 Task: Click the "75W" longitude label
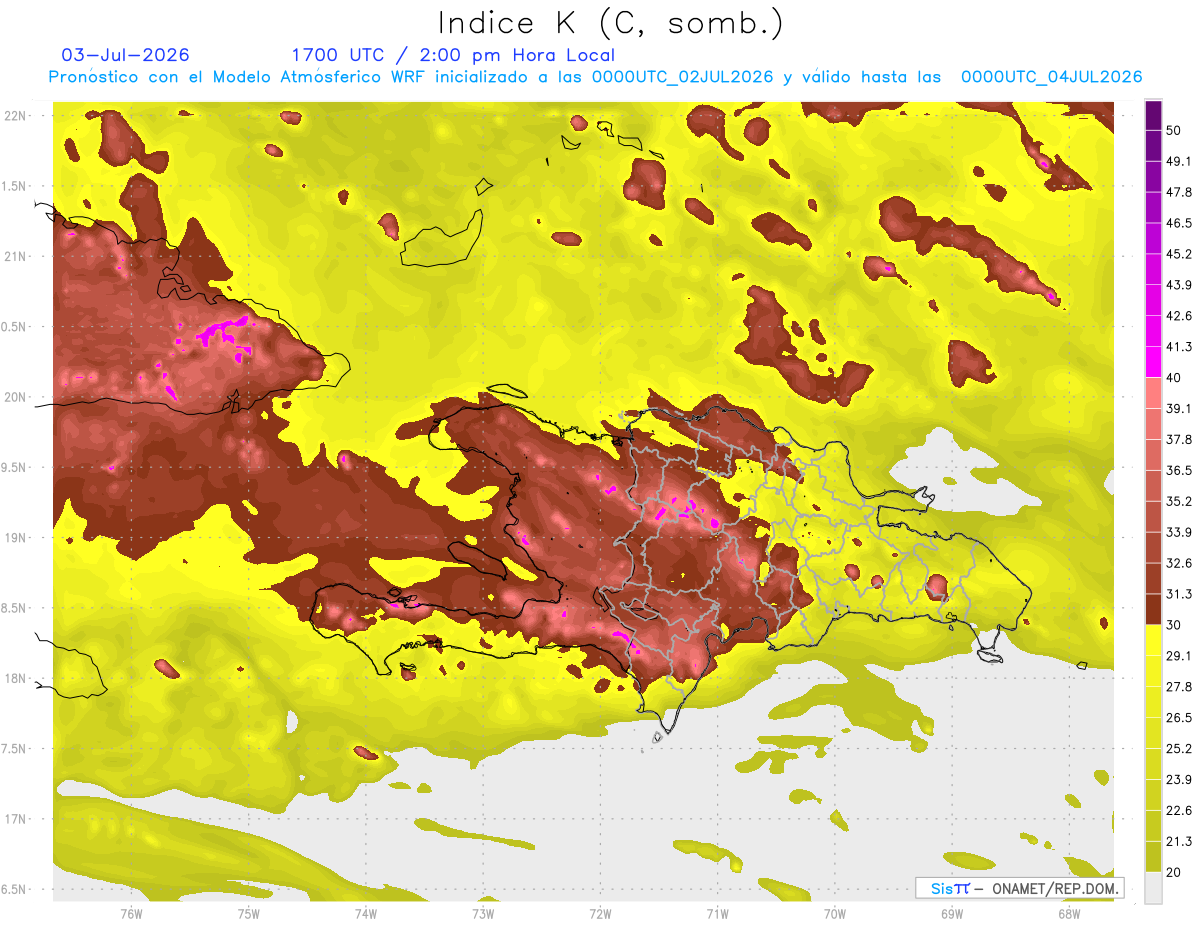point(249,913)
